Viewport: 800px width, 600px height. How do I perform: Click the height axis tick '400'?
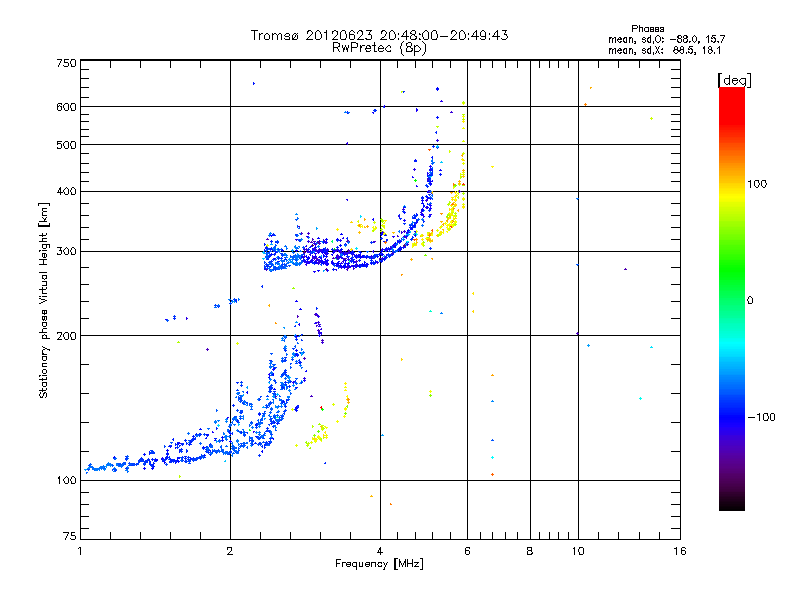(x=66, y=191)
